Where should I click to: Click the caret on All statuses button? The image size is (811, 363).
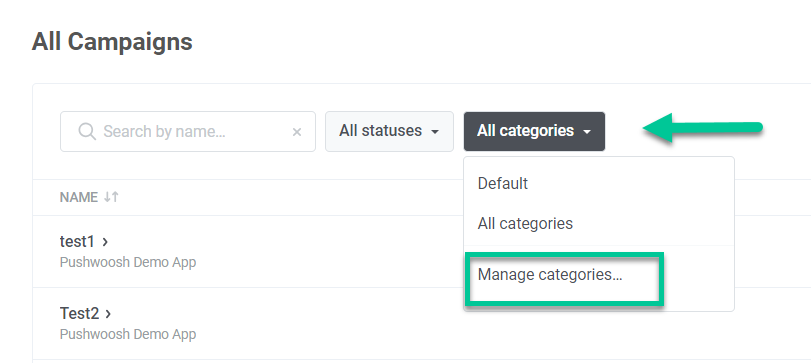point(435,132)
